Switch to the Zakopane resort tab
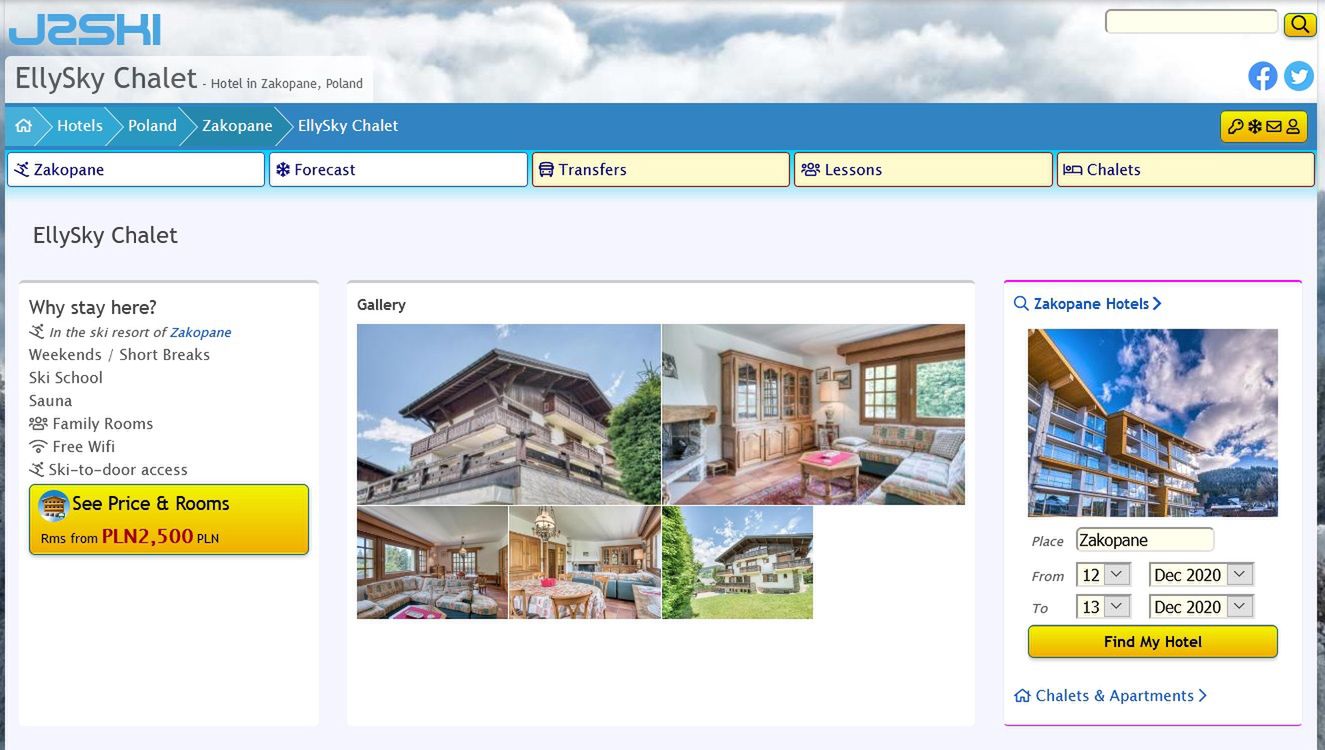The height and width of the screenshot is (750, 1325). pos(136,170)
